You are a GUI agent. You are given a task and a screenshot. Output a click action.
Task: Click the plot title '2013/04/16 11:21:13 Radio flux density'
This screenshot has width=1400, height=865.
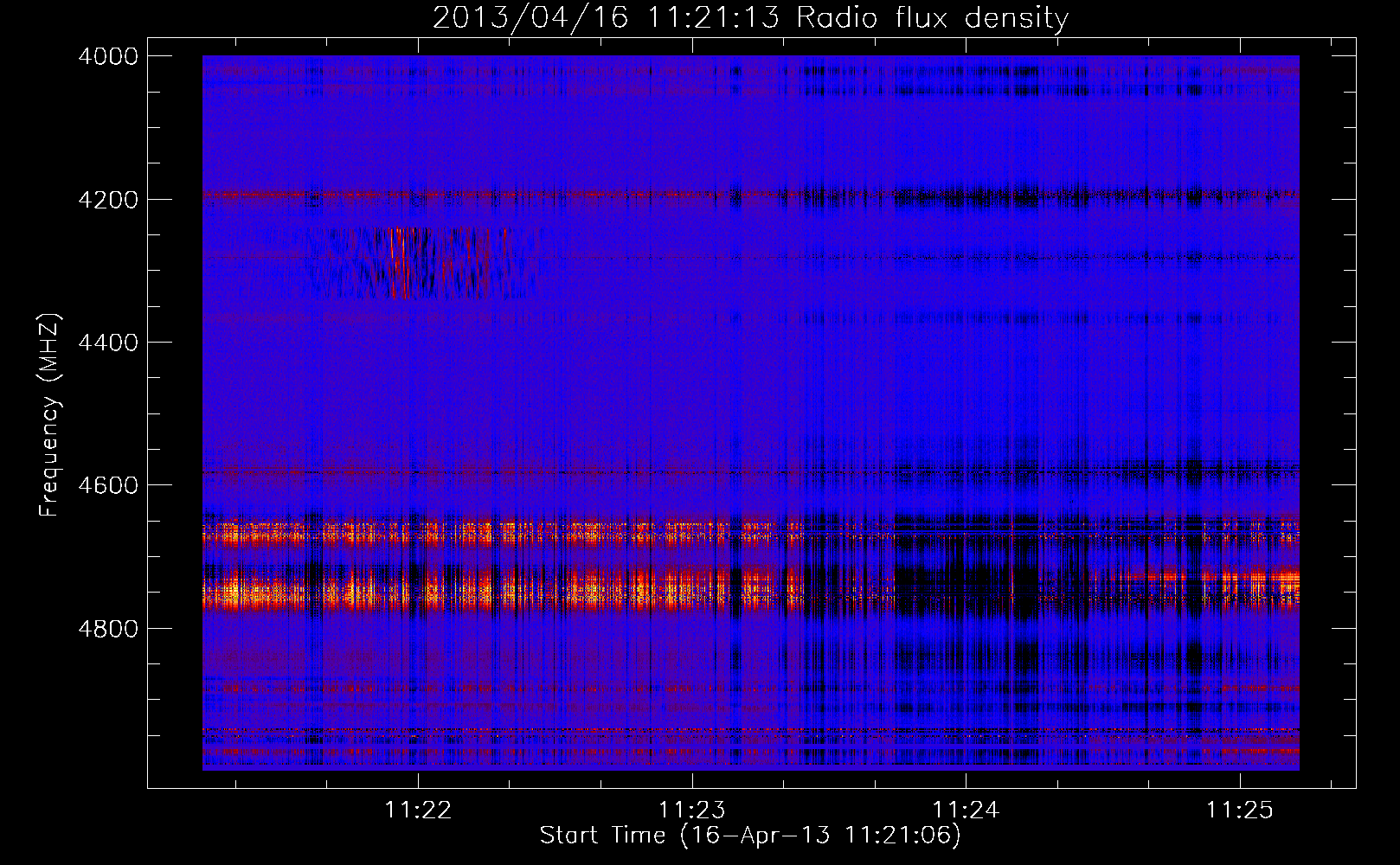coord(750,17)
